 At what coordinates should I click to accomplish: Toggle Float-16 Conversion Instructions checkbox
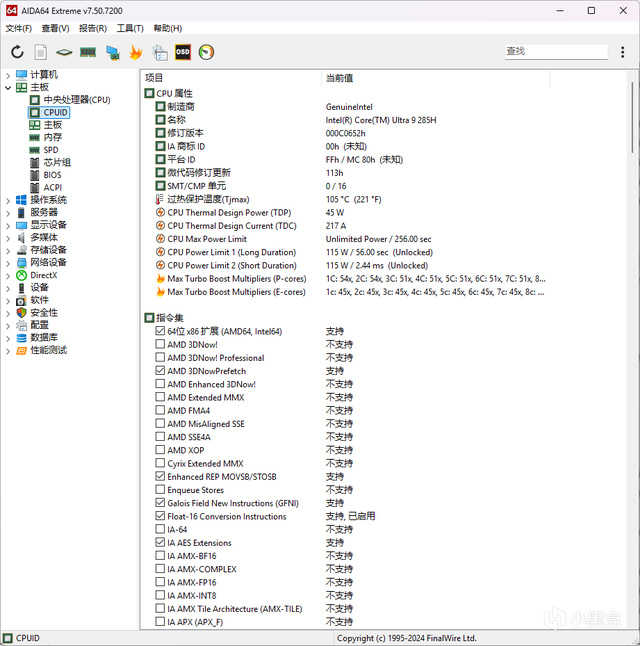point(160,516)
